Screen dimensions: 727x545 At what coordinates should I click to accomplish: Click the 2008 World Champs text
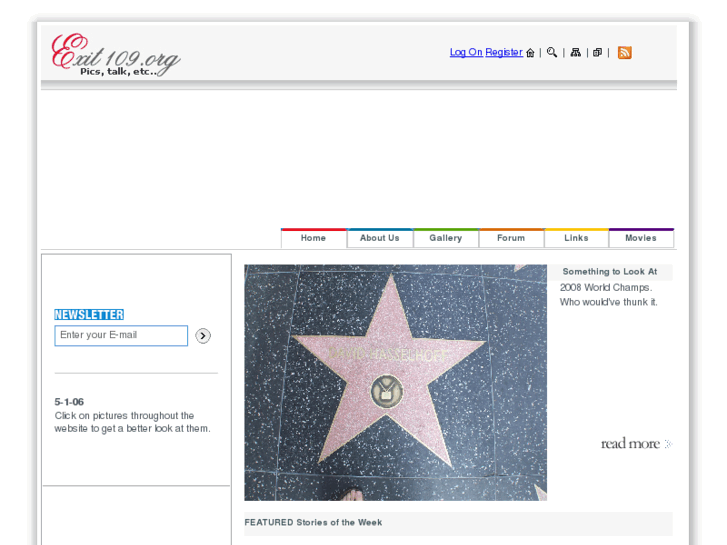point(606,288)
